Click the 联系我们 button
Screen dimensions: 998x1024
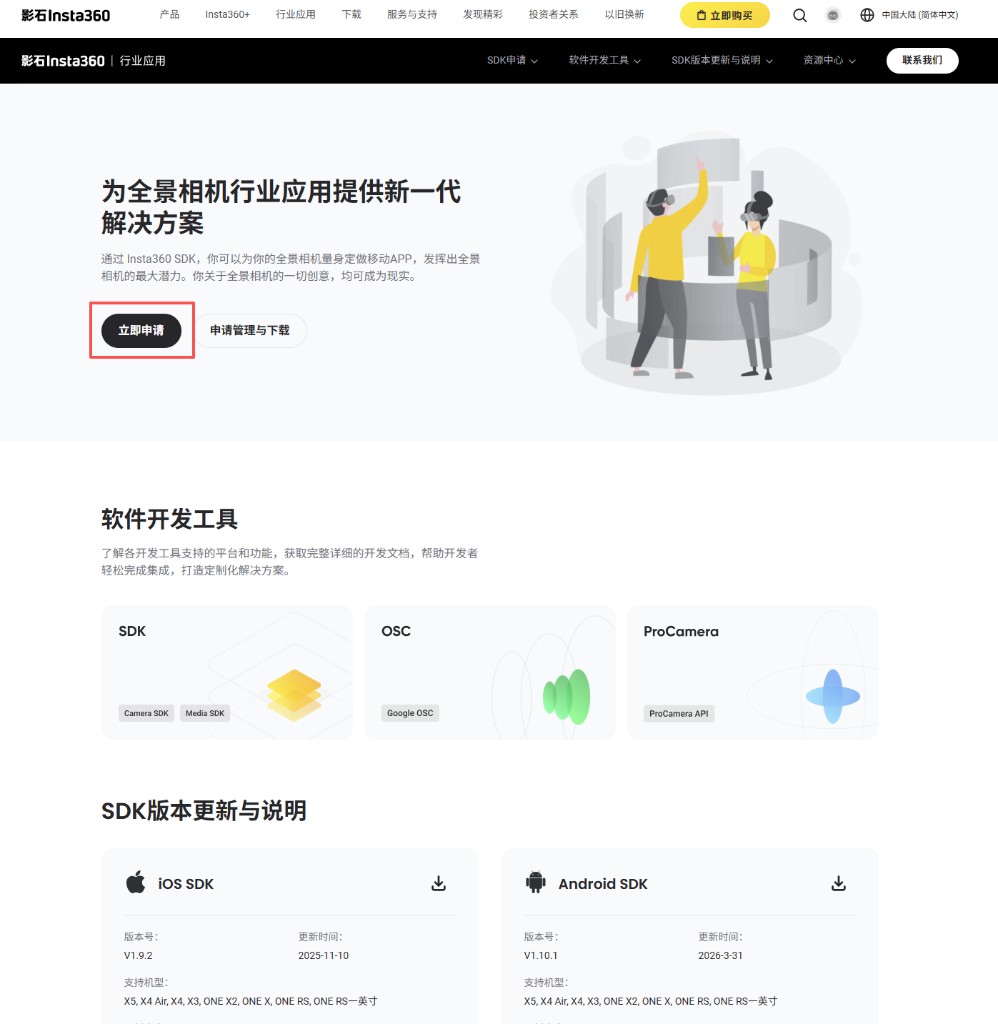click(922, 60)
